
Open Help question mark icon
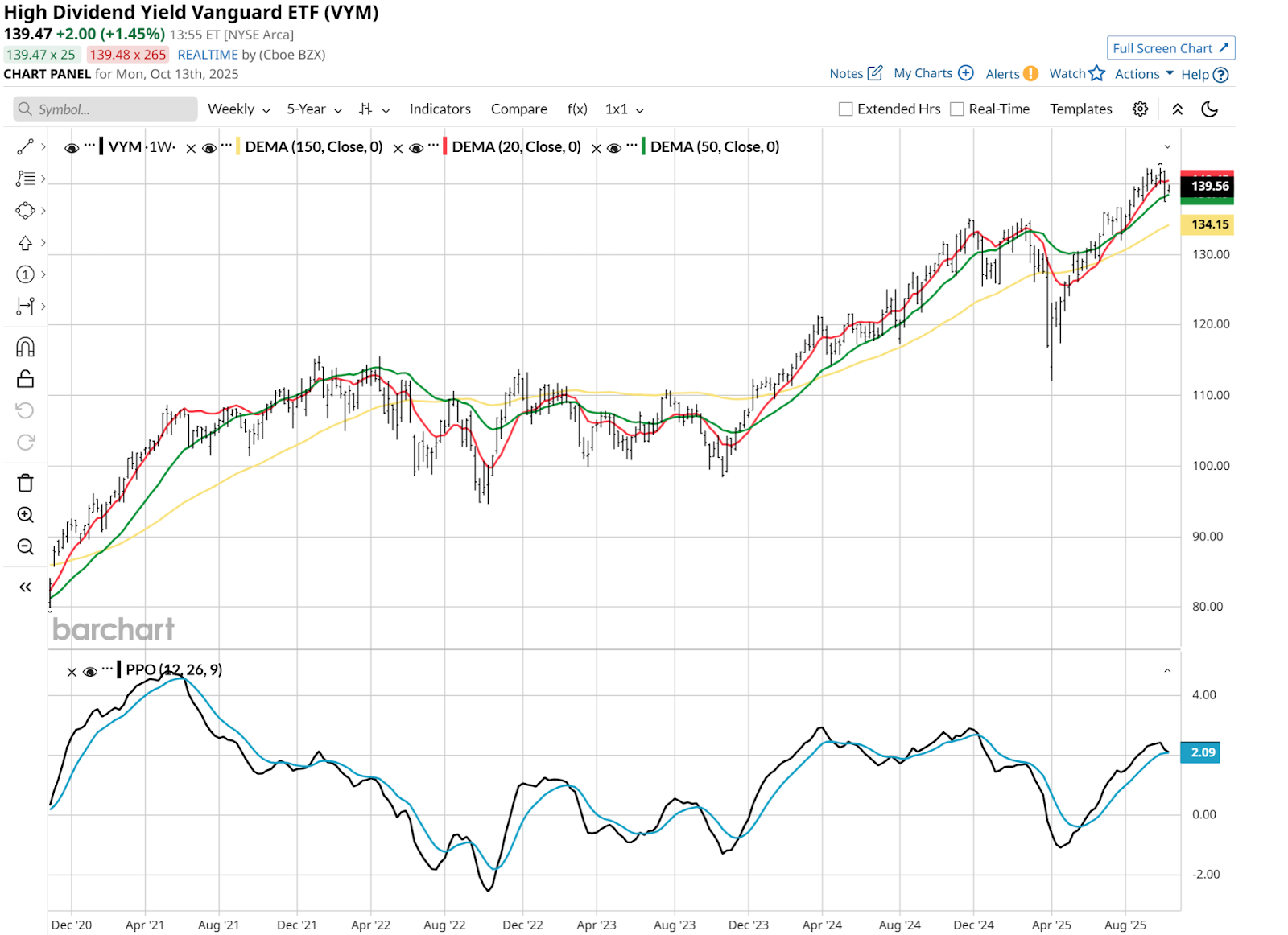coord(1220,75)
